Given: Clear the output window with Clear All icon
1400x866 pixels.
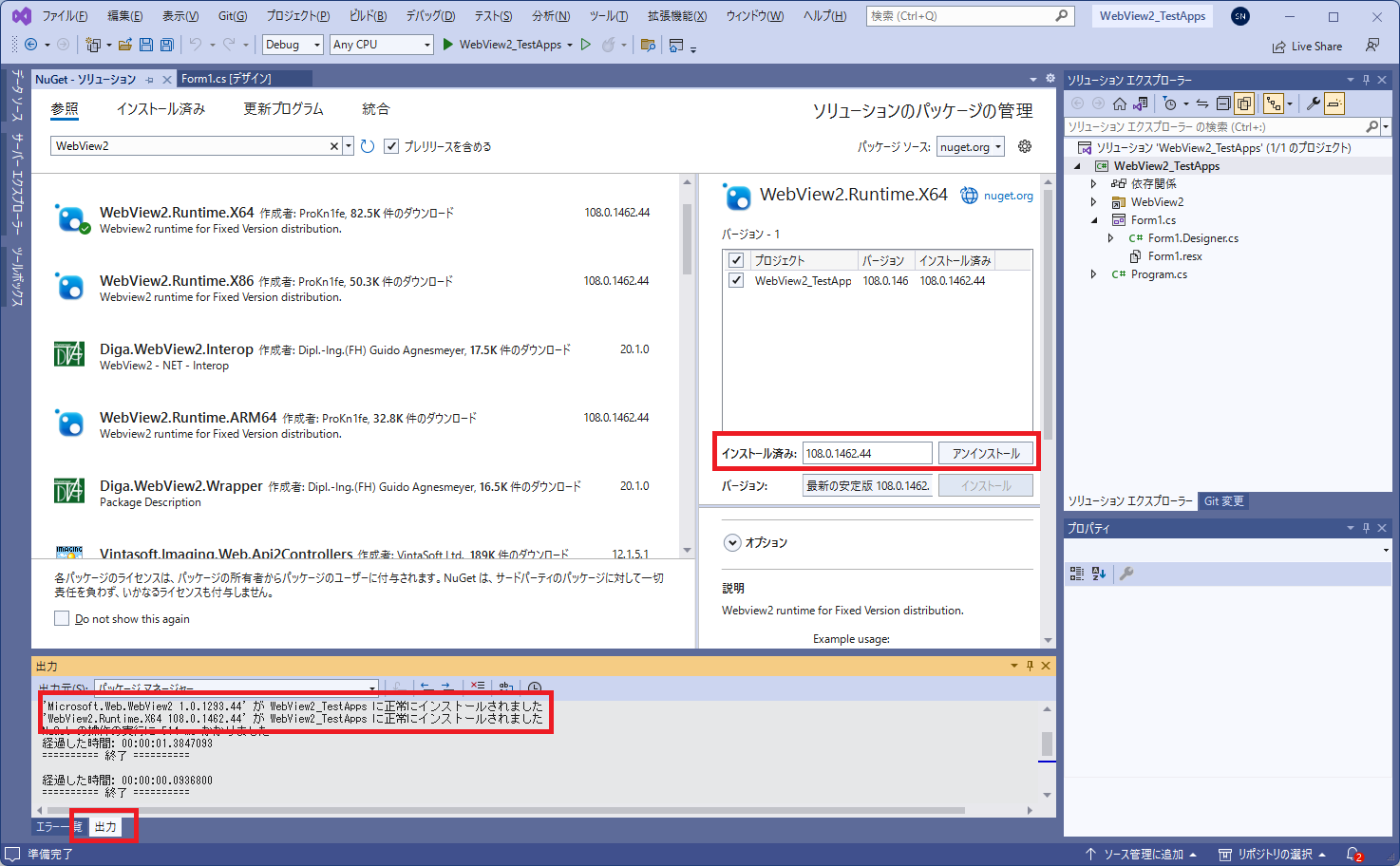Looking at the screenshot, I should pos(478,686).
